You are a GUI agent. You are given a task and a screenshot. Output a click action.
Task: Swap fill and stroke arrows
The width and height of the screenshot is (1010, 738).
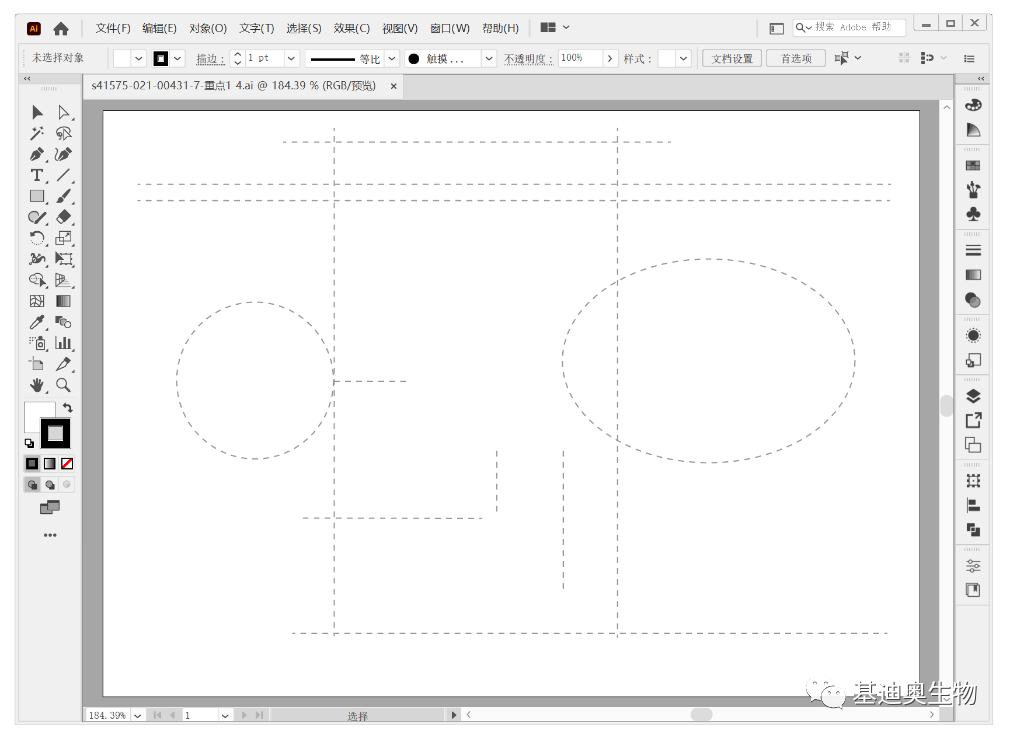click(x=68, y=408)
